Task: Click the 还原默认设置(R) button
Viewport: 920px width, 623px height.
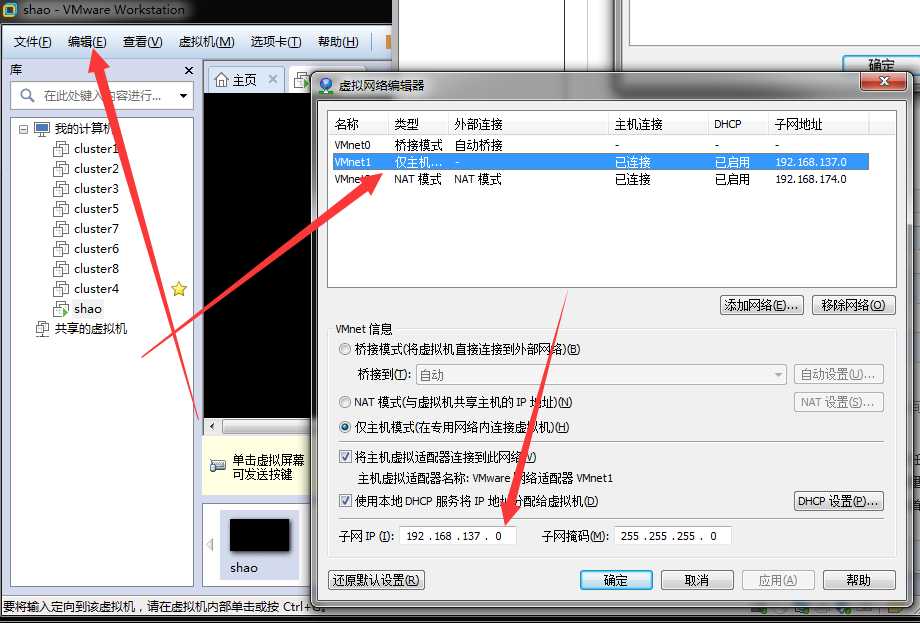Action: pos(376,580)
